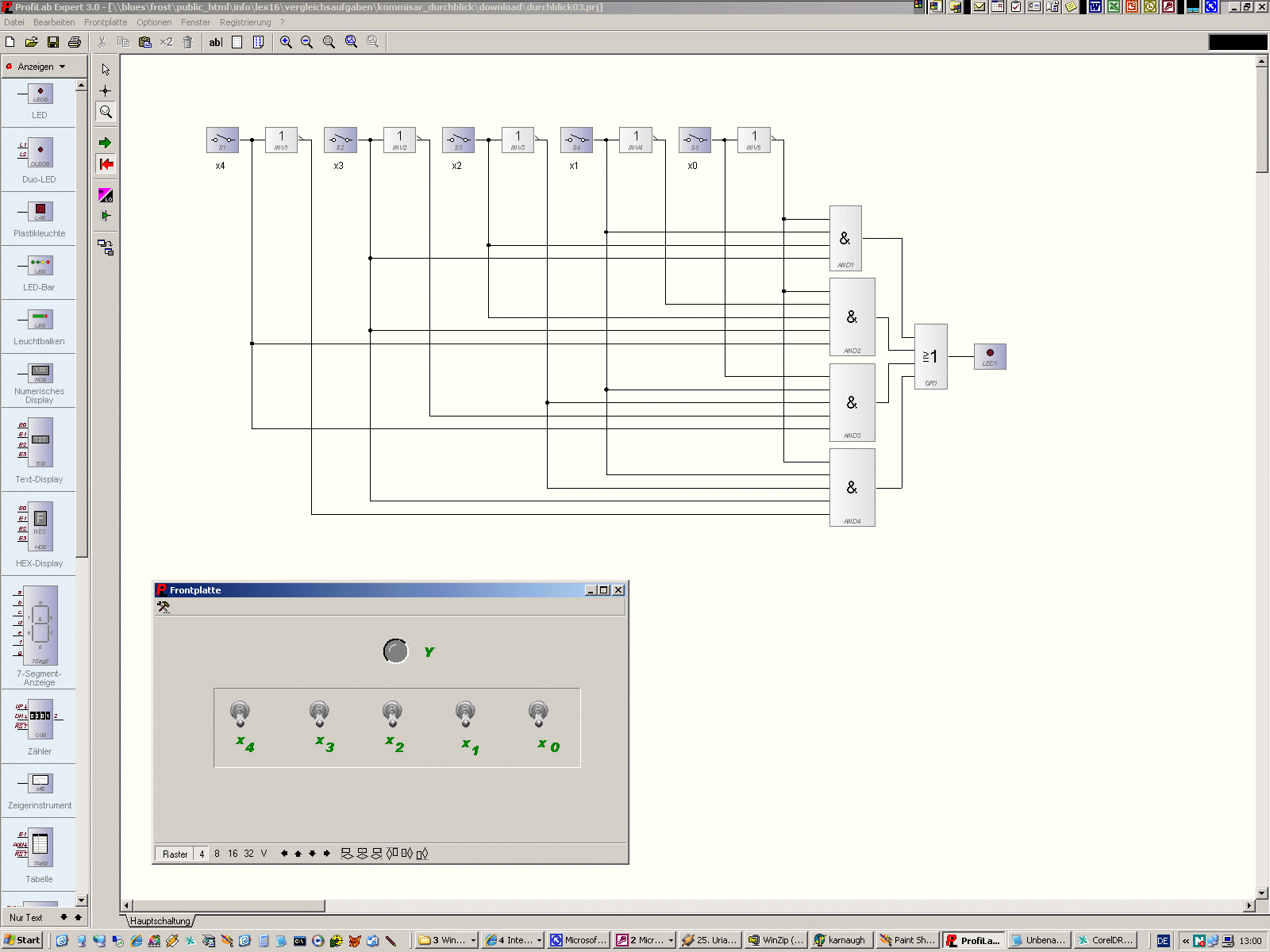Image resolution: width=1270 pixels, height=952 pixels.
Task: Switch windows with the frontpanel/circuit toggle icon
Action: tap(106, 248)
